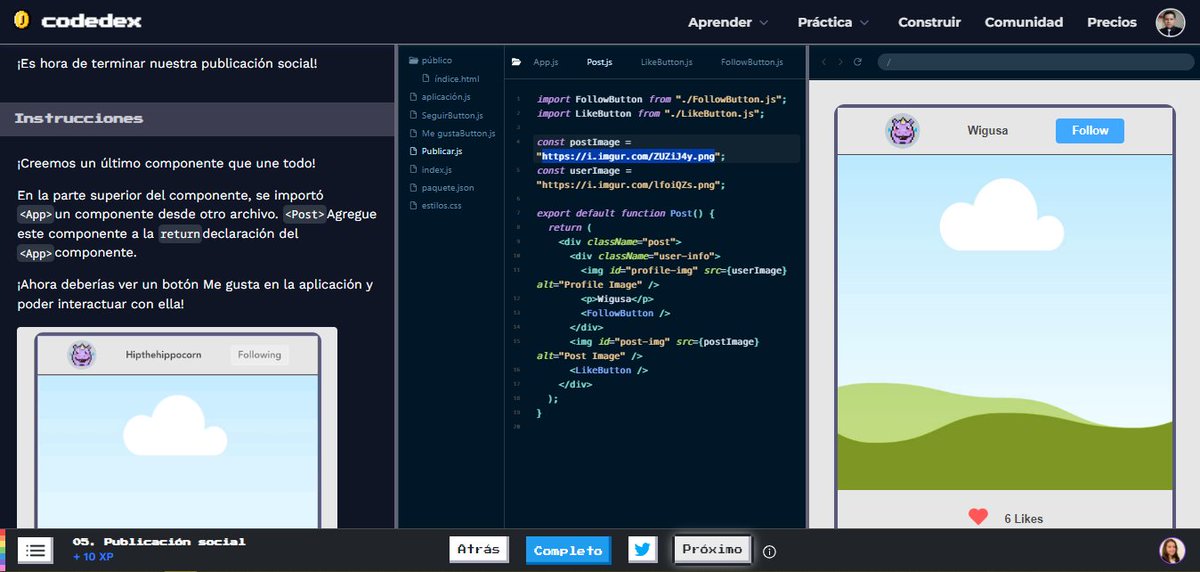The height and width of the screenshot is (572, 1200).
Task: Open the Comunidad menu item
Action: pyautogui.click(x=1024, y=22)
